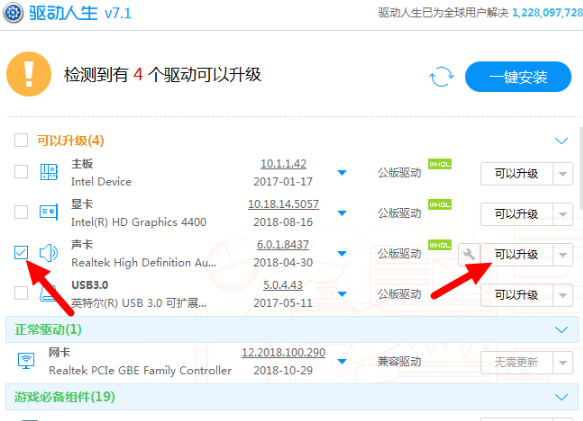Open version dropdown for 显卡 10.18.14.5057
Image resolution: width=583 pixels, height=421 pixels.
(x=342, y=213)
